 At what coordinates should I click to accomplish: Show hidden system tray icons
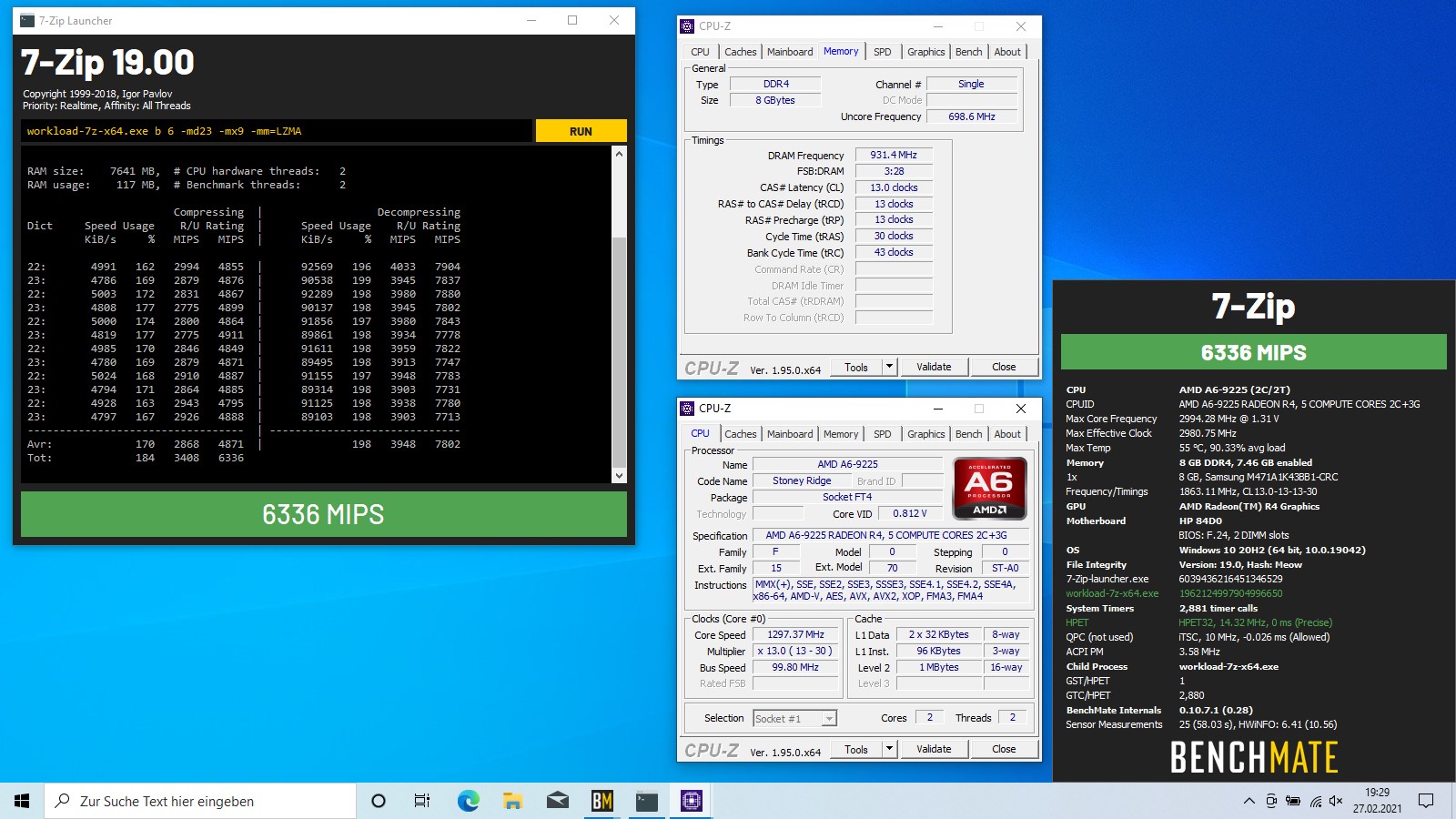click(1249, 801)
